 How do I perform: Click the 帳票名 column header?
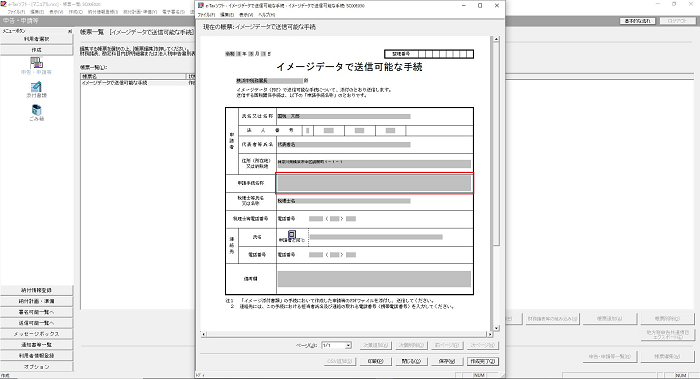click(133, 77)
